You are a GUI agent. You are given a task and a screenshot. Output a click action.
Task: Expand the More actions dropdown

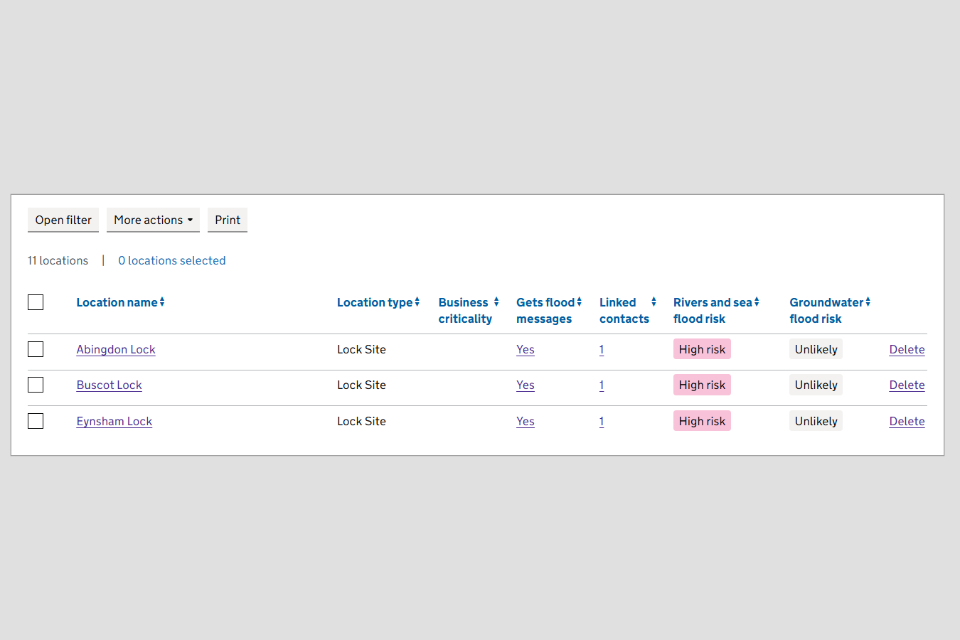click(153, 220)
